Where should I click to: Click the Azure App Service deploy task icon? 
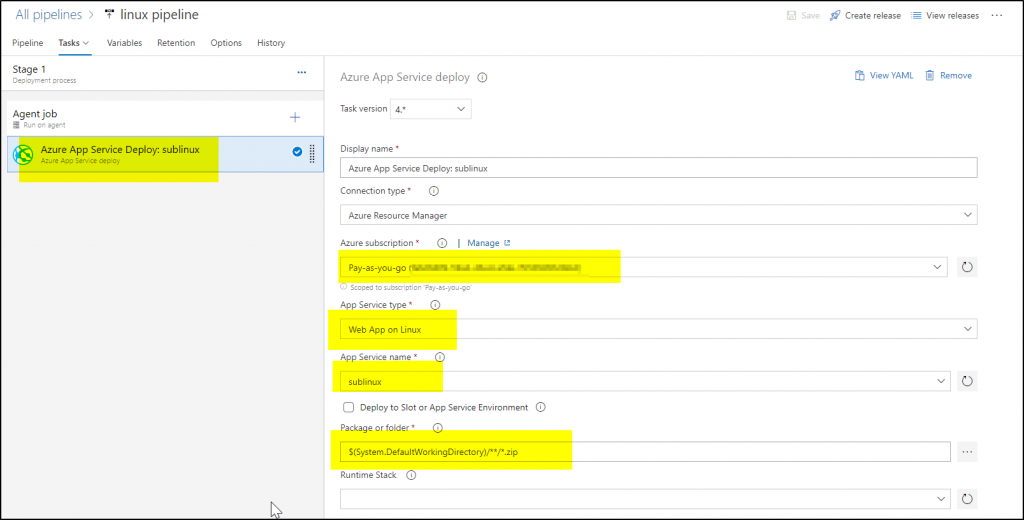23,154
